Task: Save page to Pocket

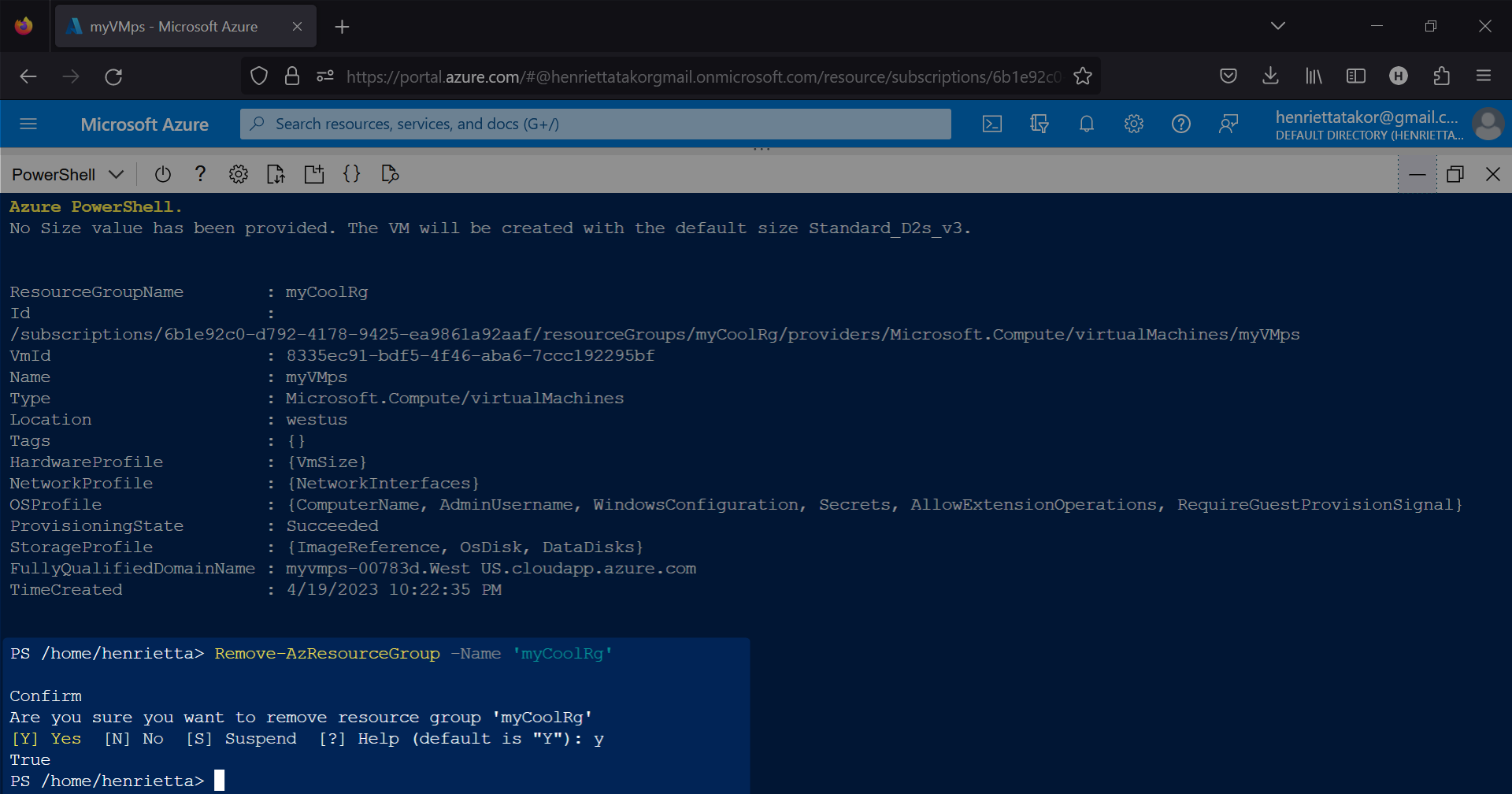Action: 1228,76
